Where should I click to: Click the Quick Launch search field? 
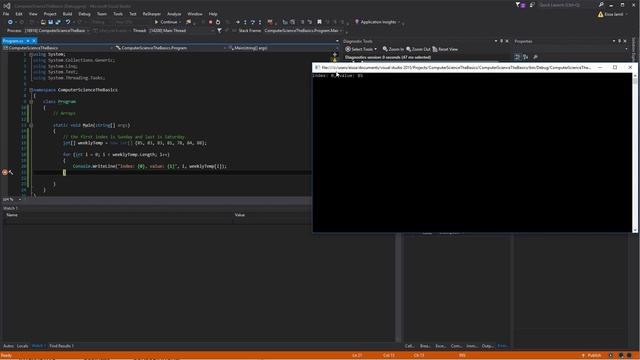(567, 5)
